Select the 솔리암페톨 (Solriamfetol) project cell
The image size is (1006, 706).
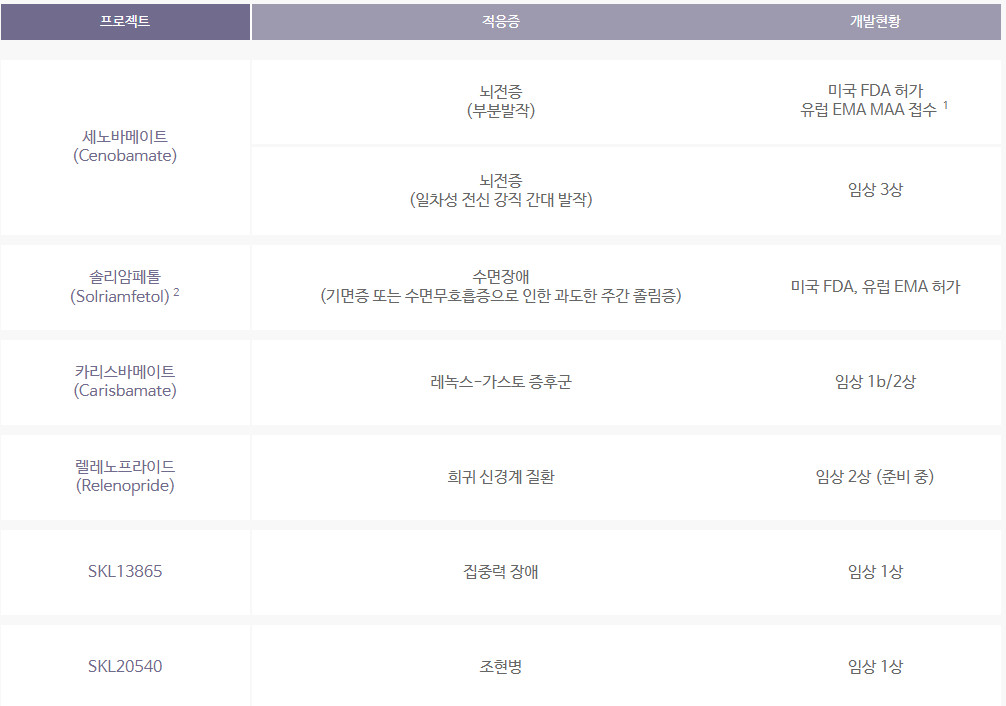click(125, 287)
